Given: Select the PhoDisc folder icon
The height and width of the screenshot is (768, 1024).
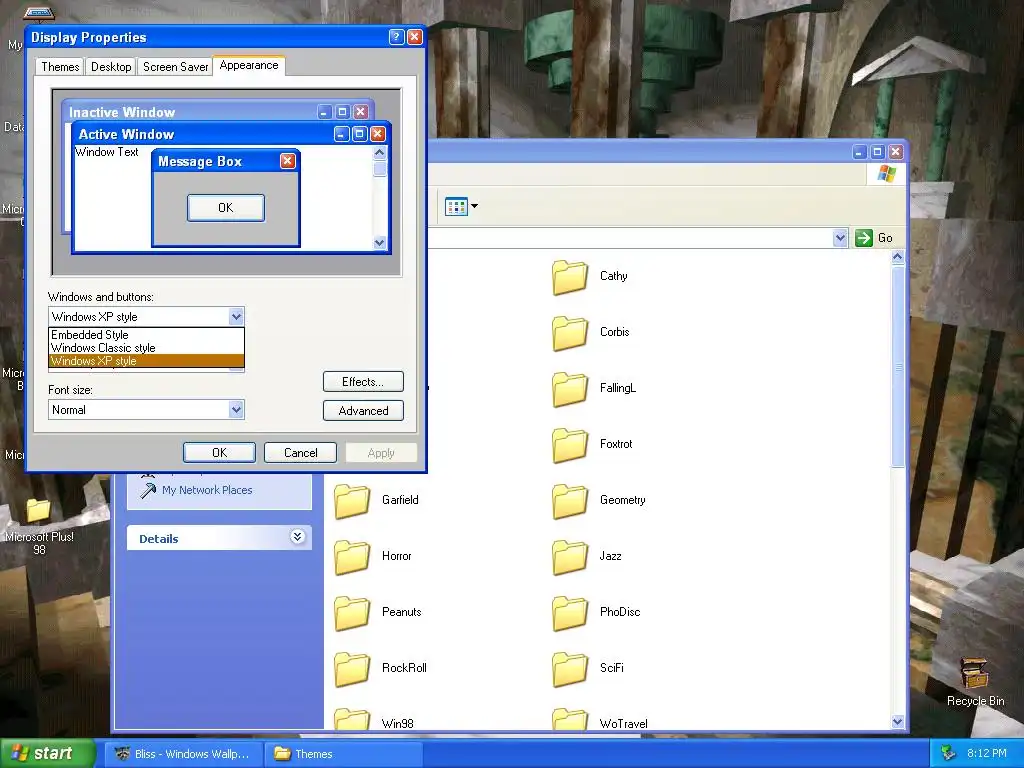Looking at the screenshot, I should pos(569,613).
